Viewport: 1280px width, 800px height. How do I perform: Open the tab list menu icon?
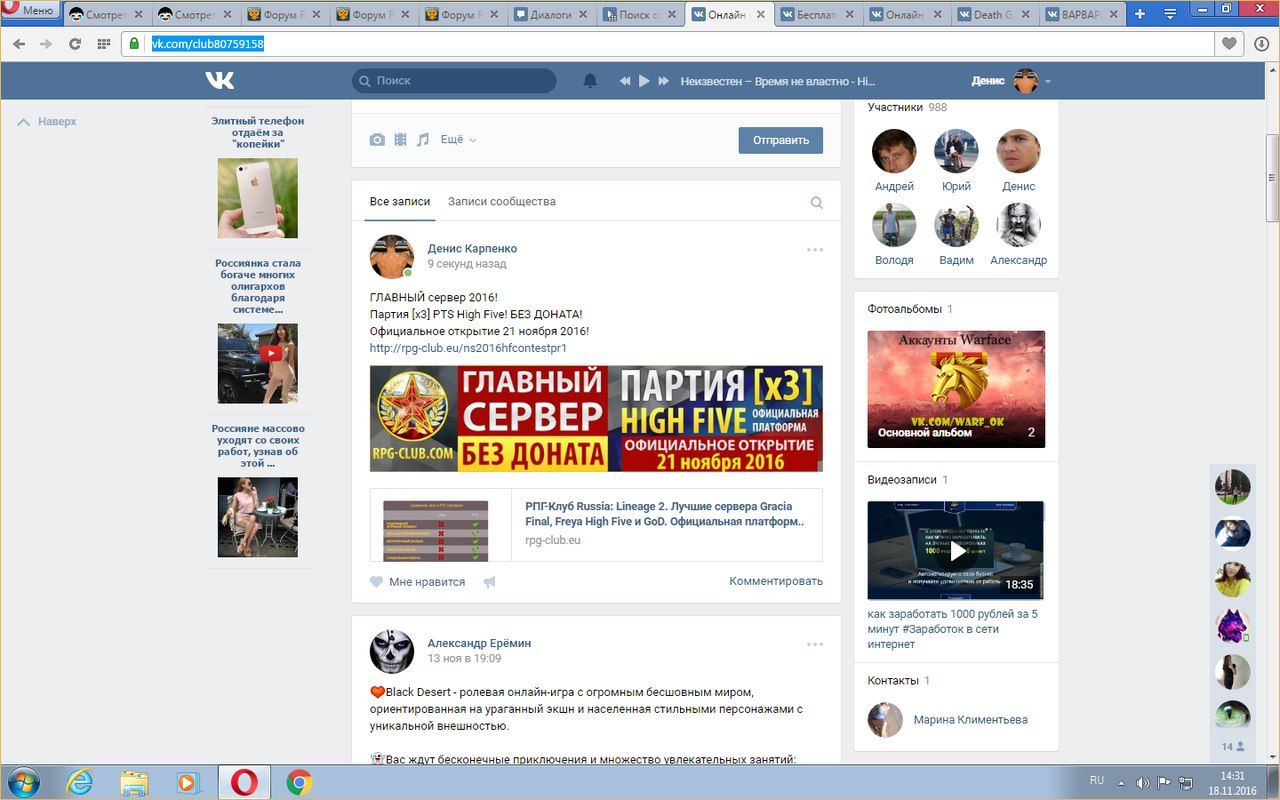click(x=1170, y=14)
